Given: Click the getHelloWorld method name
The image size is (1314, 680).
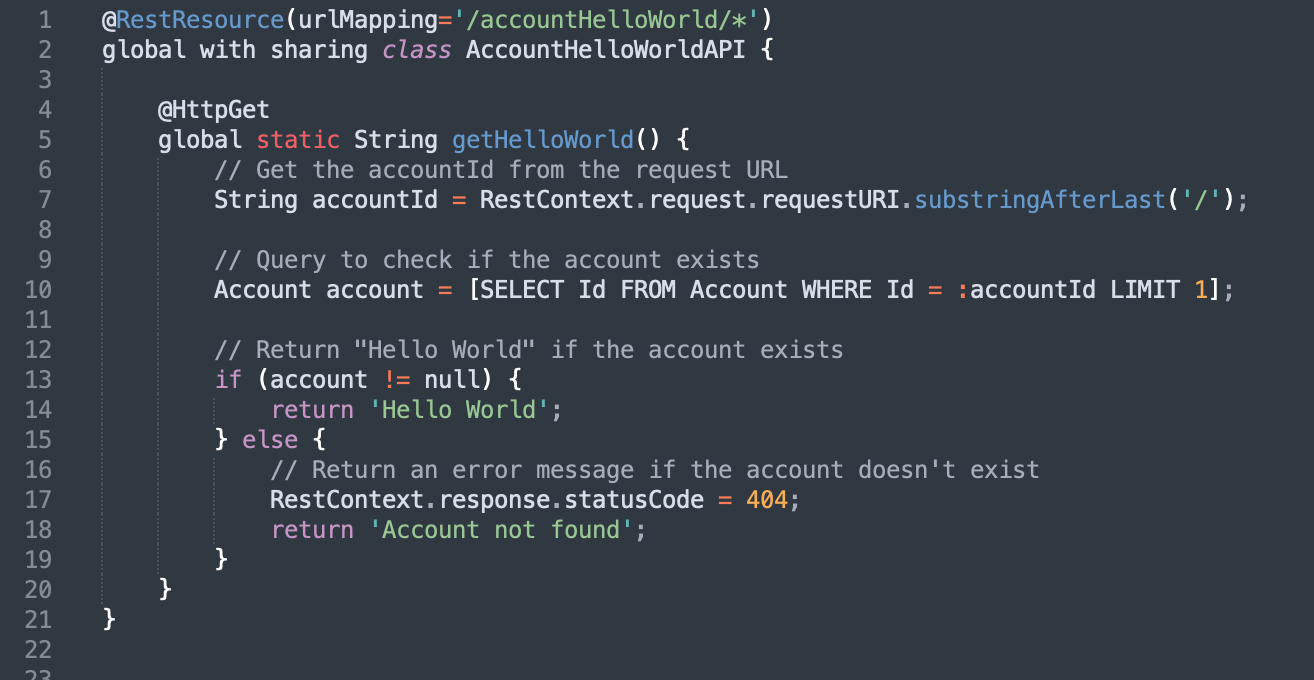Looking at the screenshot, I should pos(543,140).
